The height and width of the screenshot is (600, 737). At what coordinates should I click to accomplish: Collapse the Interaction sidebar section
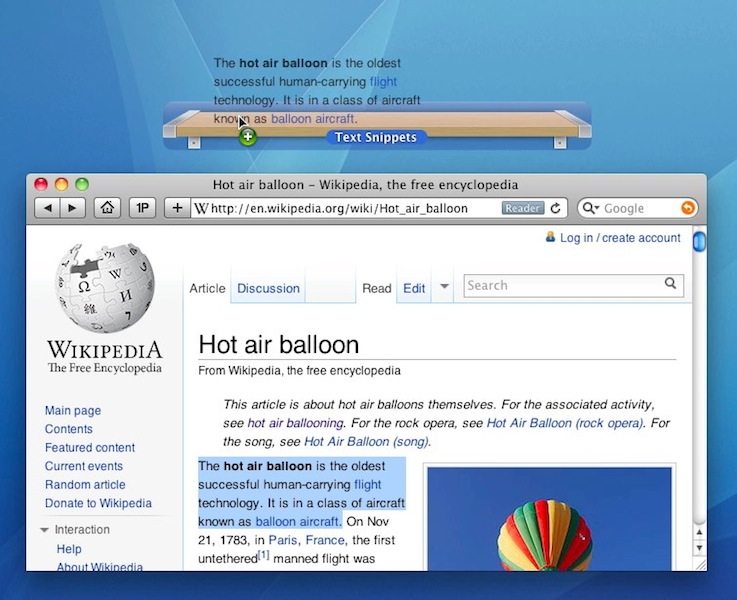point(45,530)
